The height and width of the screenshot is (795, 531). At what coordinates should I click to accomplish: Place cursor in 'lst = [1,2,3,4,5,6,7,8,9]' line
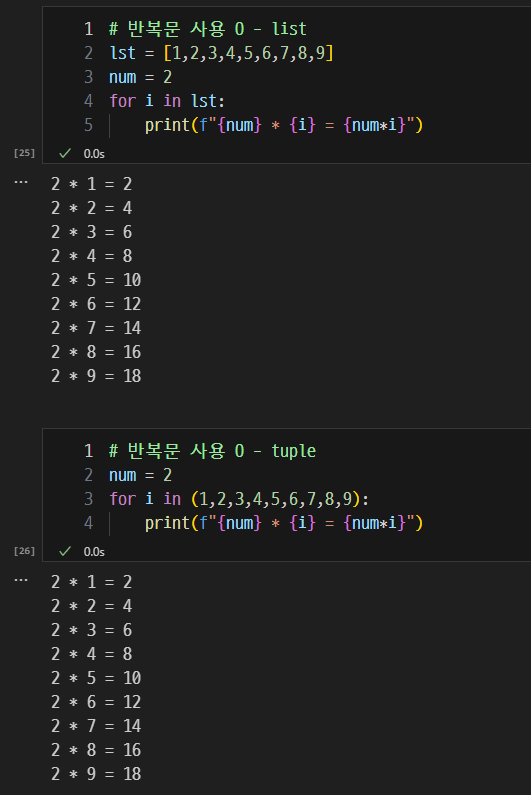point(222,53)
